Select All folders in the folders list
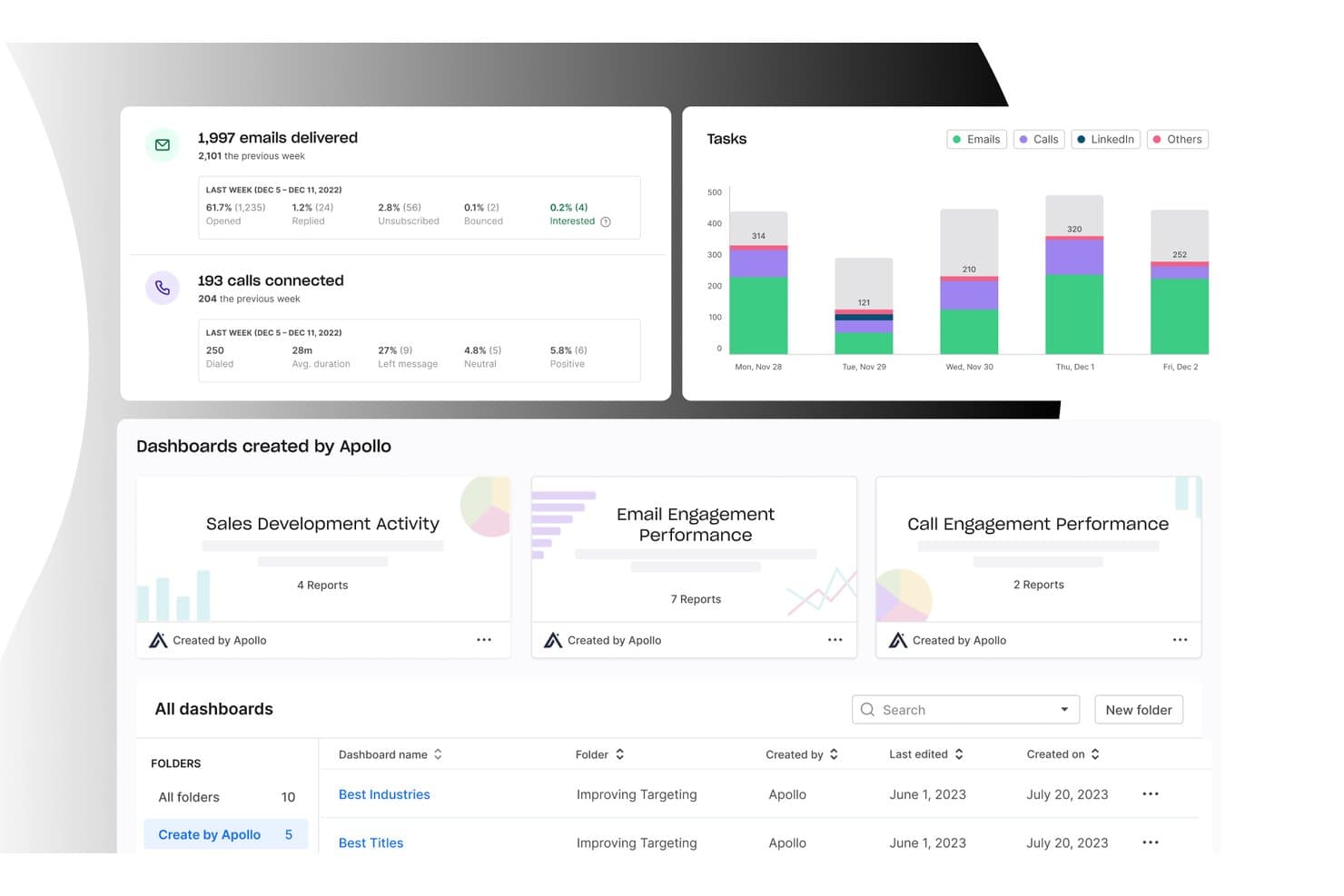The image size is (1344, 896). tap(226, 797)
